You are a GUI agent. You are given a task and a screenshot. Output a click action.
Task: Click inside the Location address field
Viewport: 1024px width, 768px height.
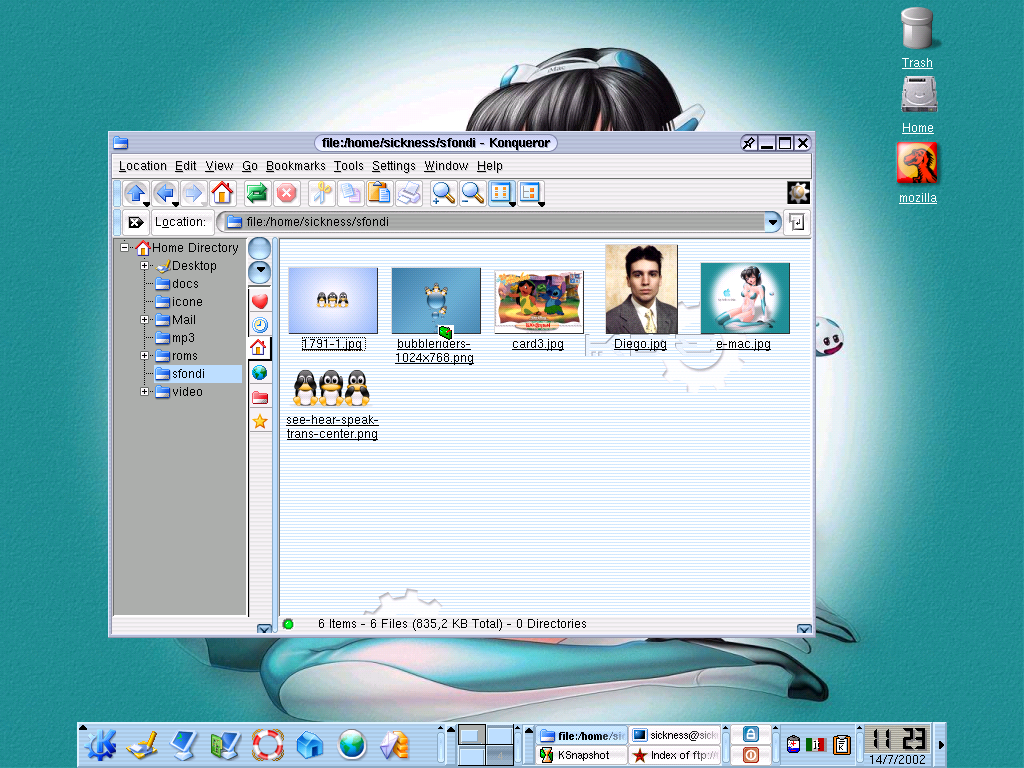click(500, 222)
